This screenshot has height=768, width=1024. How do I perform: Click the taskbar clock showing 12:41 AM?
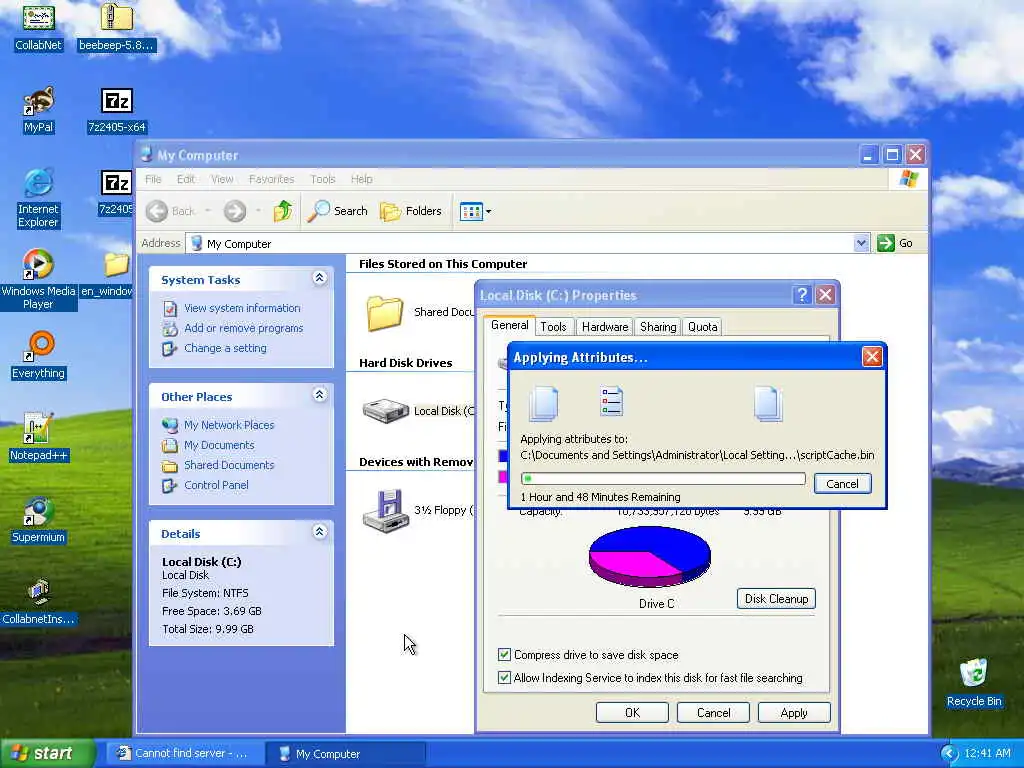click(987, 753)
